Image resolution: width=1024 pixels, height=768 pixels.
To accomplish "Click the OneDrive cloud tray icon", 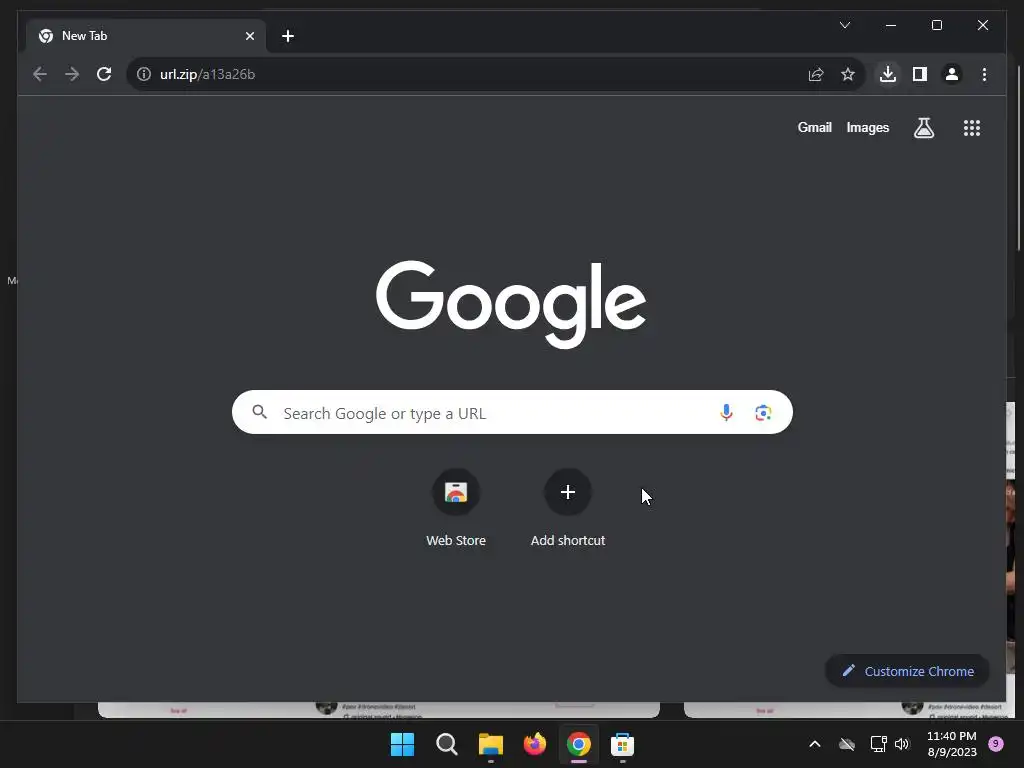I will 847,744.
